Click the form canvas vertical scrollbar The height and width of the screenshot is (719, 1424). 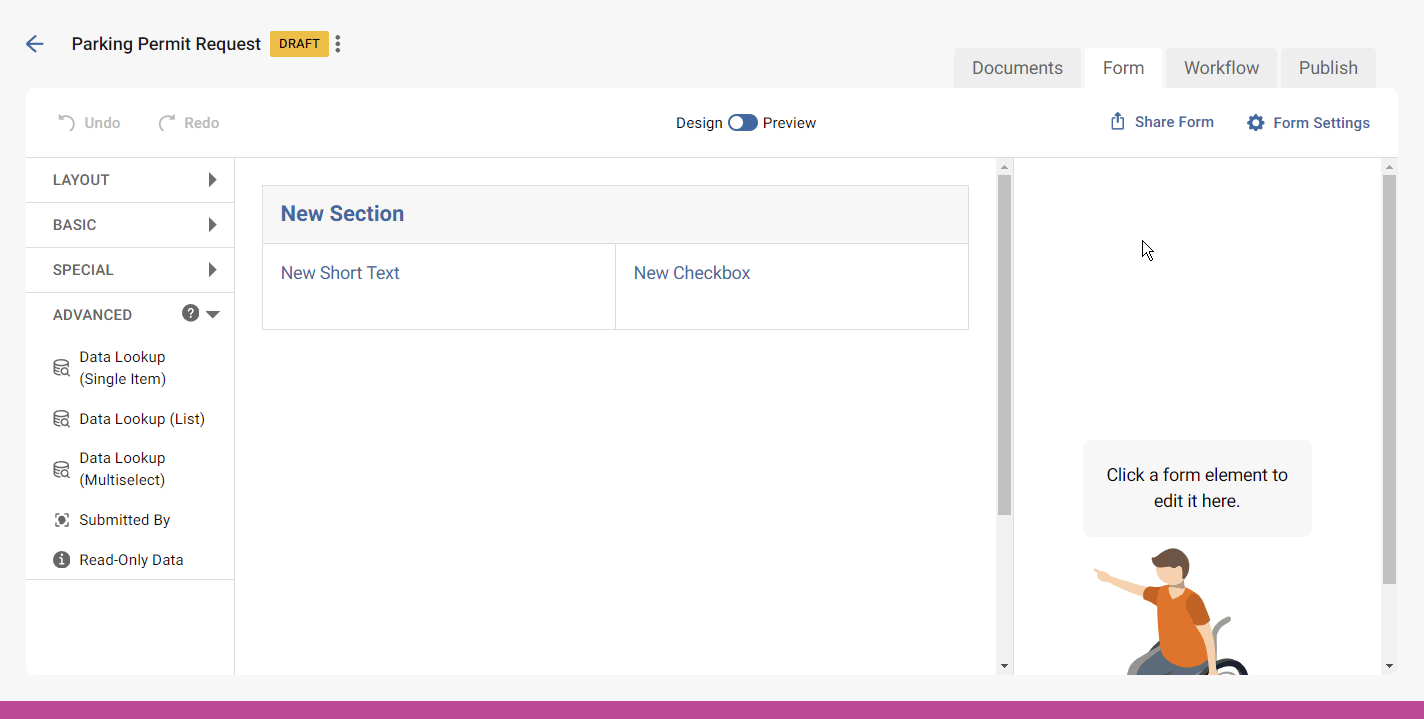[1005, 345]
